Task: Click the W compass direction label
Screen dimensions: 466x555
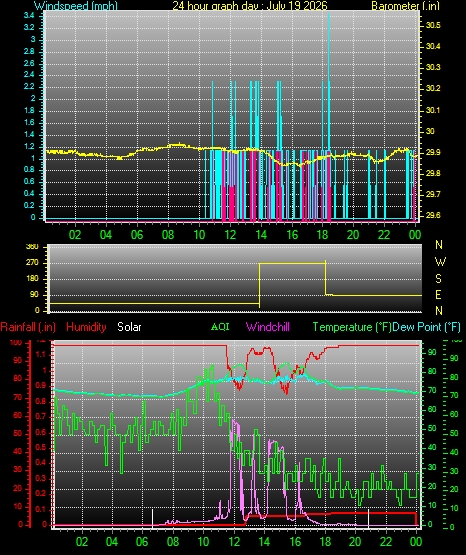Action: click(440, 262)
